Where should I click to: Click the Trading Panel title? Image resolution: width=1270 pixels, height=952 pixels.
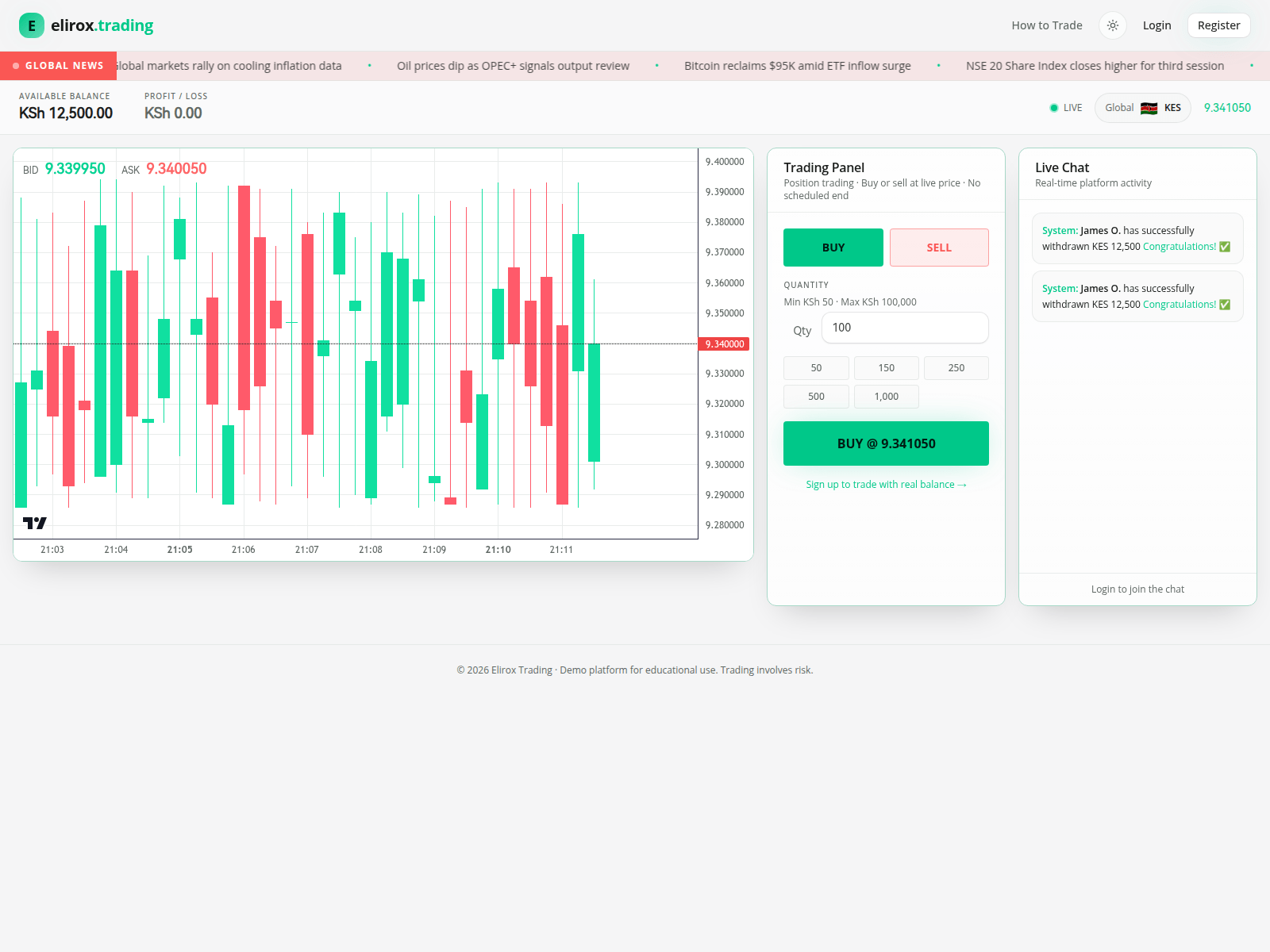pyautogui.click(x=824, y=167)
